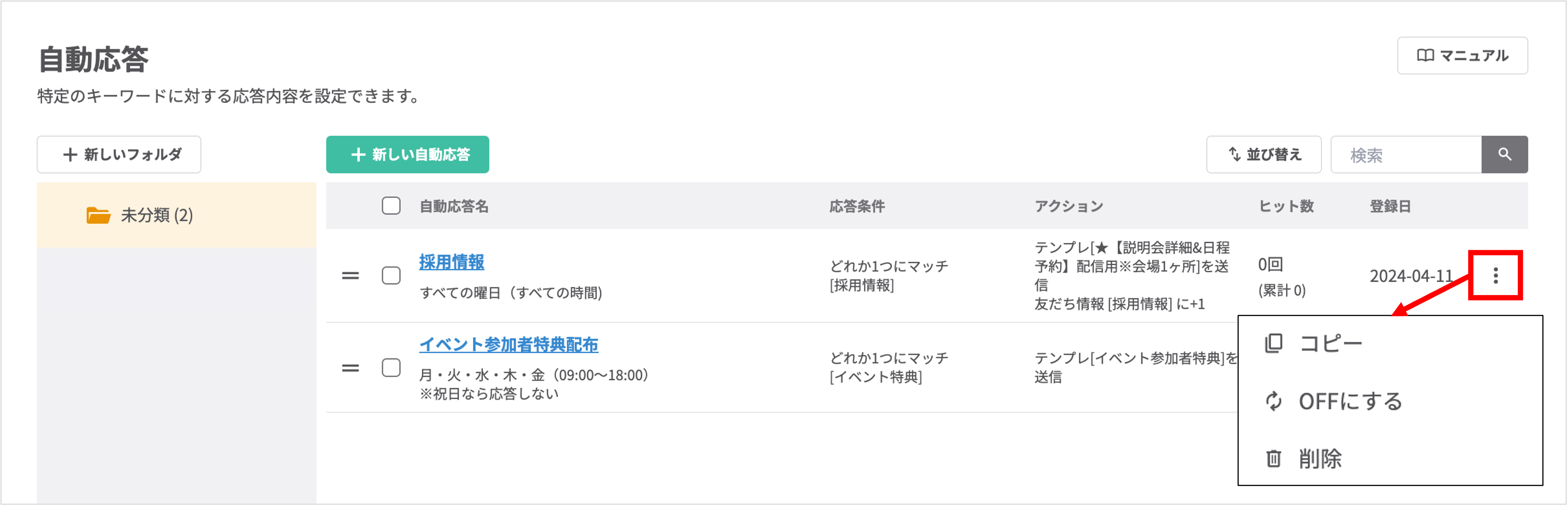This screenshot has height=506, width=1568.
Task: Toggle the select-all checkbox in the table header
Action: 390,206
